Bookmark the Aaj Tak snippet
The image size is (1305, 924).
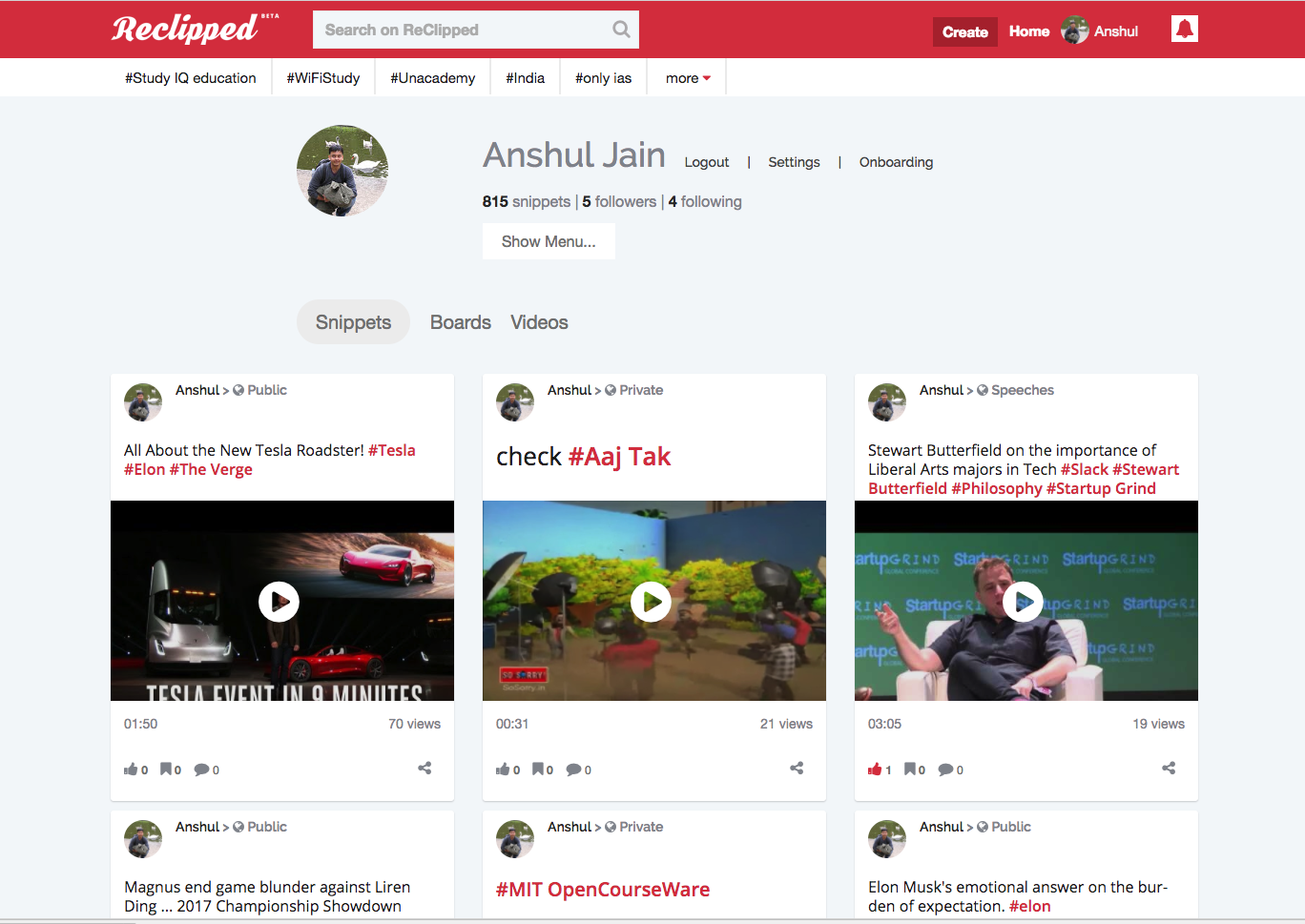(538, 769)
